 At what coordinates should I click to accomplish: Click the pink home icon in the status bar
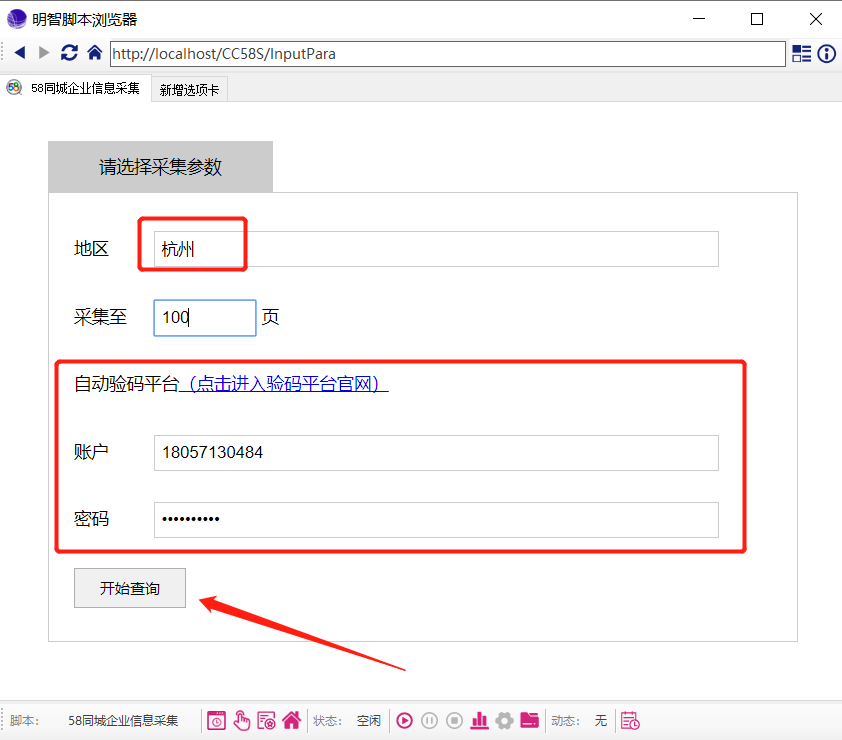click(292, 720)
